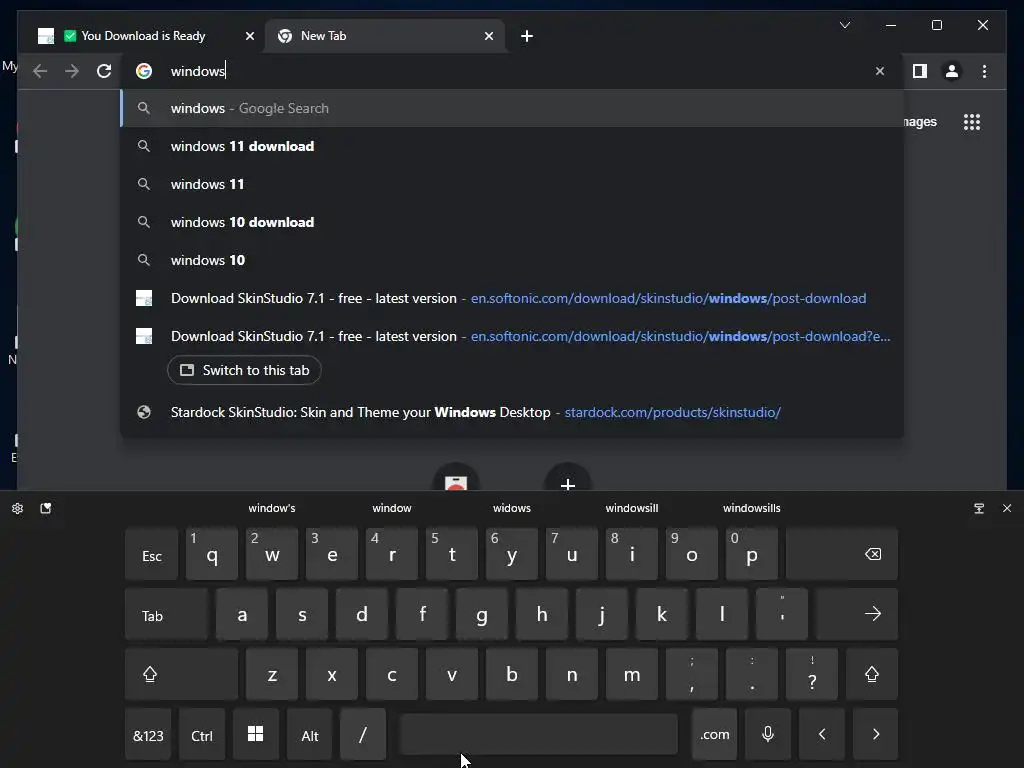Viewport: 1024px width, 768px height.
Task: Close the touch keyboard
Action: point(1007,508)
